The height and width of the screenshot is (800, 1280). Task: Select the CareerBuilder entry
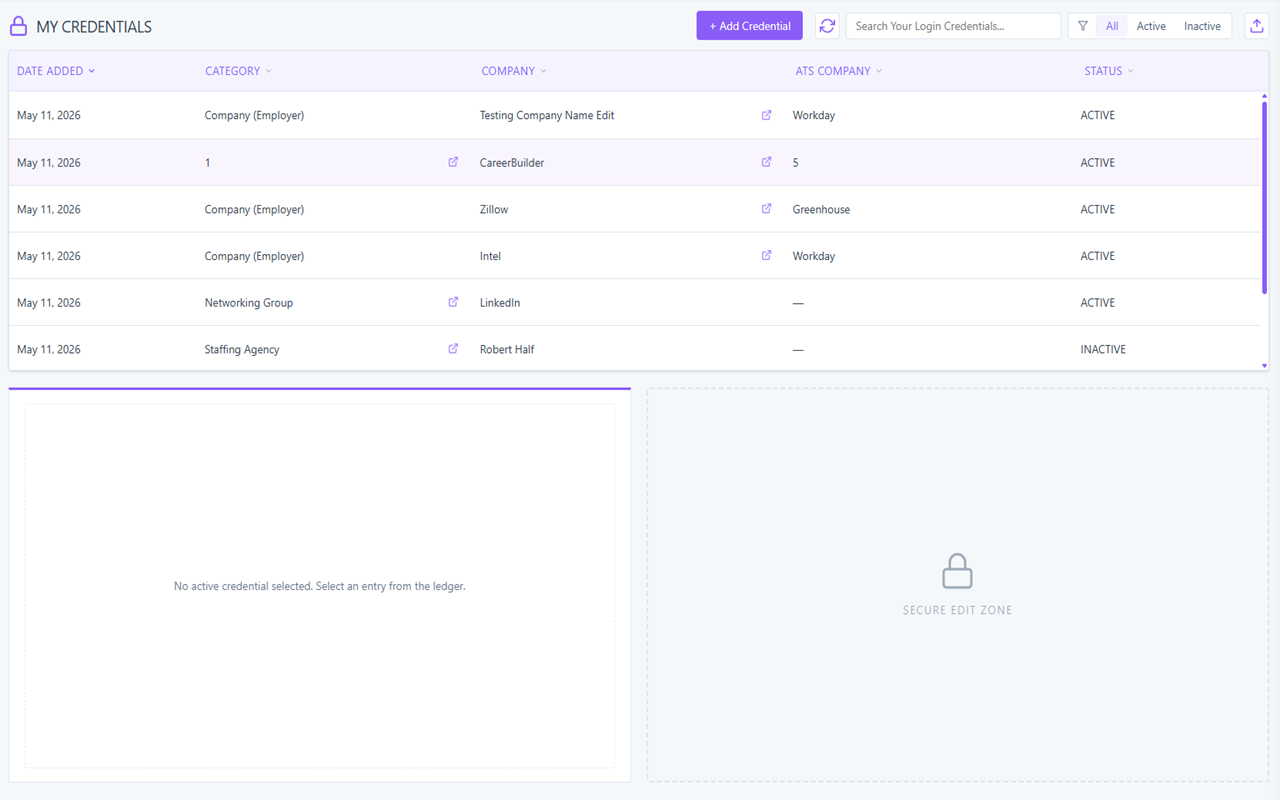pyautogui.click(x=635, y=162)
